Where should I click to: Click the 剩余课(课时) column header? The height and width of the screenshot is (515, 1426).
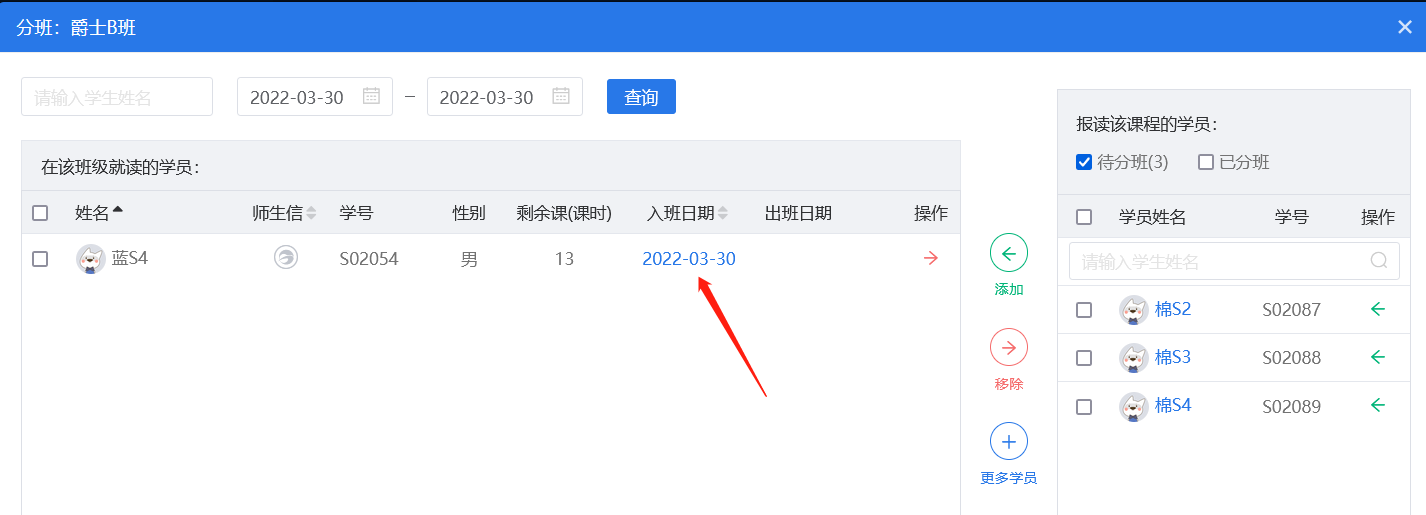564,213
